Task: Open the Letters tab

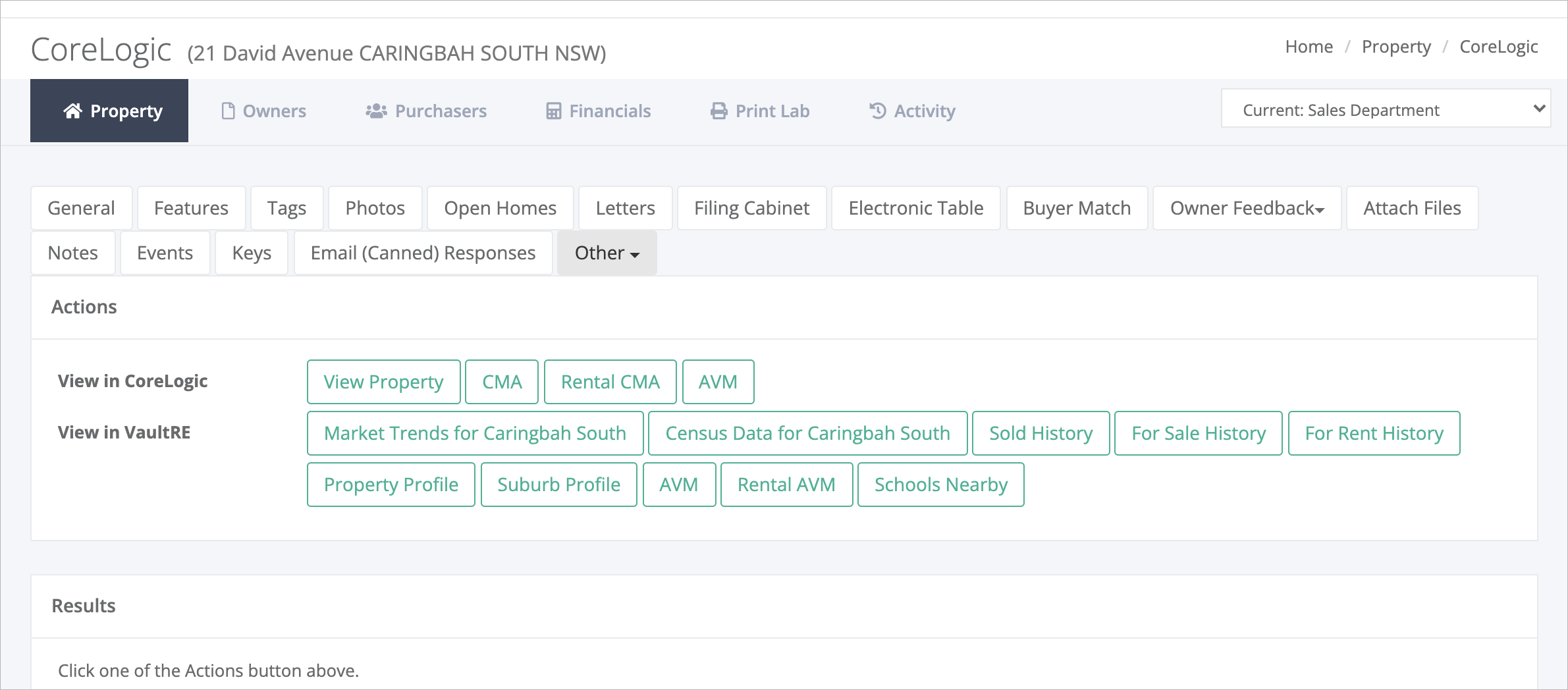Action: coord(625,208)
